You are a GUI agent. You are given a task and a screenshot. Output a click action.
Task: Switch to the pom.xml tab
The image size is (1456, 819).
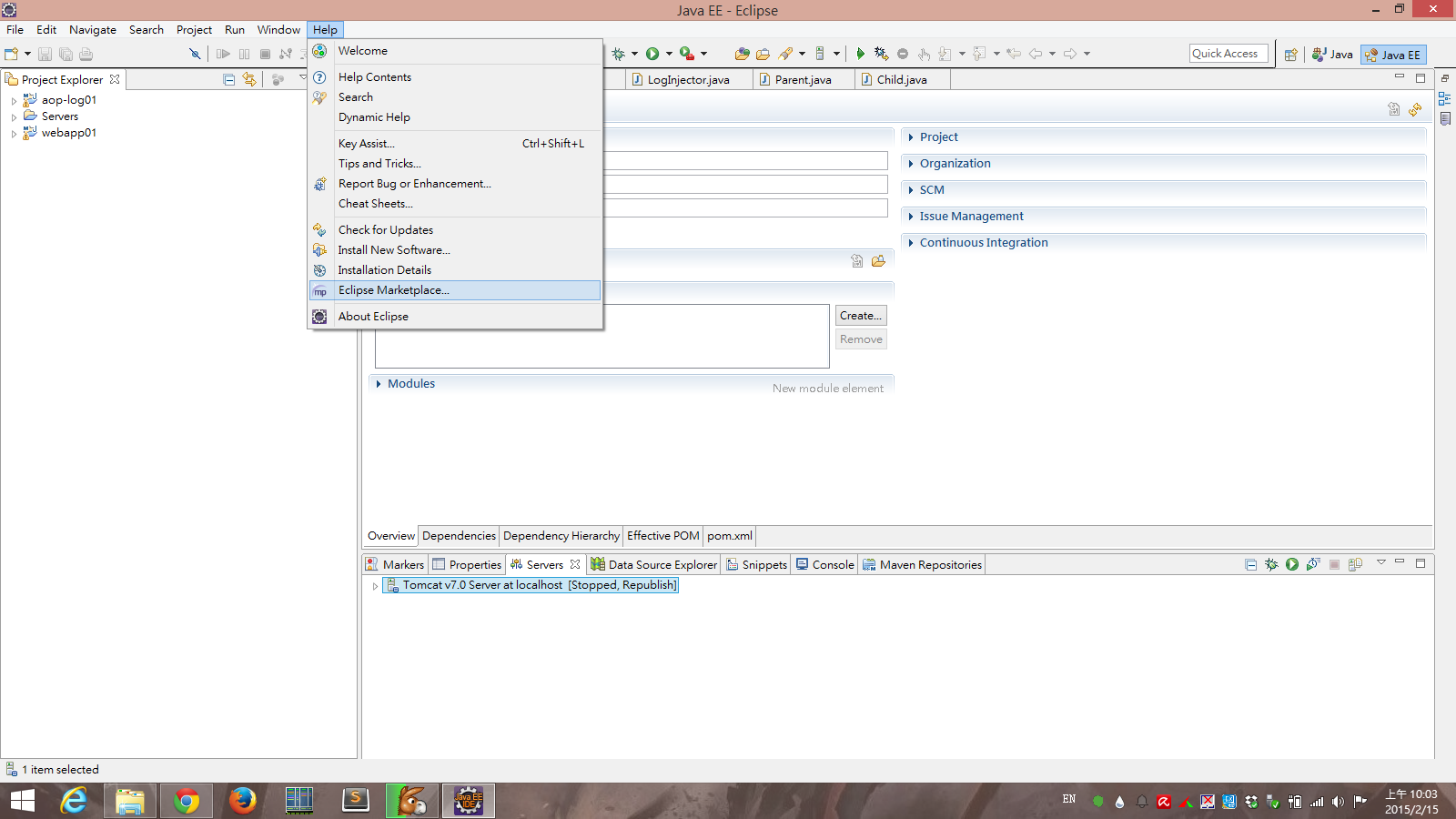[x=730, y=536]
